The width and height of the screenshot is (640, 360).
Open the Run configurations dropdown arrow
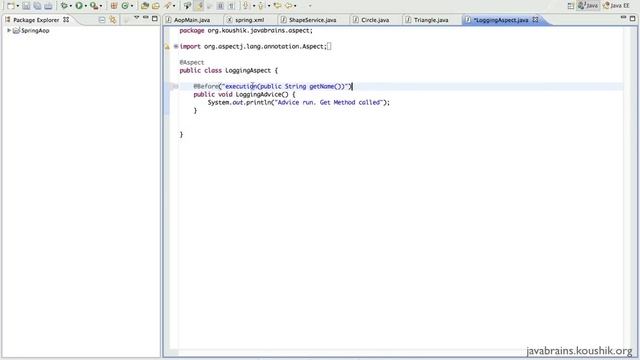click(85, 6)
